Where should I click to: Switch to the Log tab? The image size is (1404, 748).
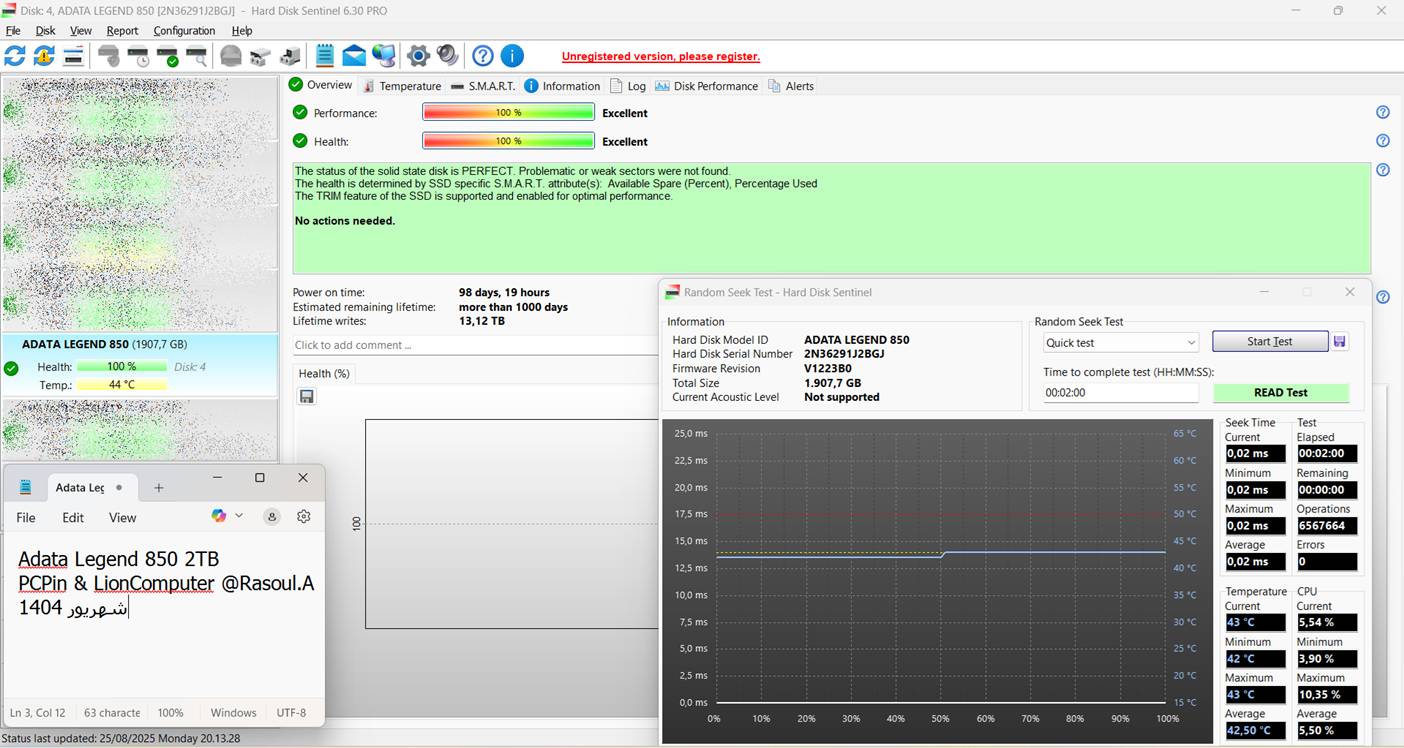[628, 86]
